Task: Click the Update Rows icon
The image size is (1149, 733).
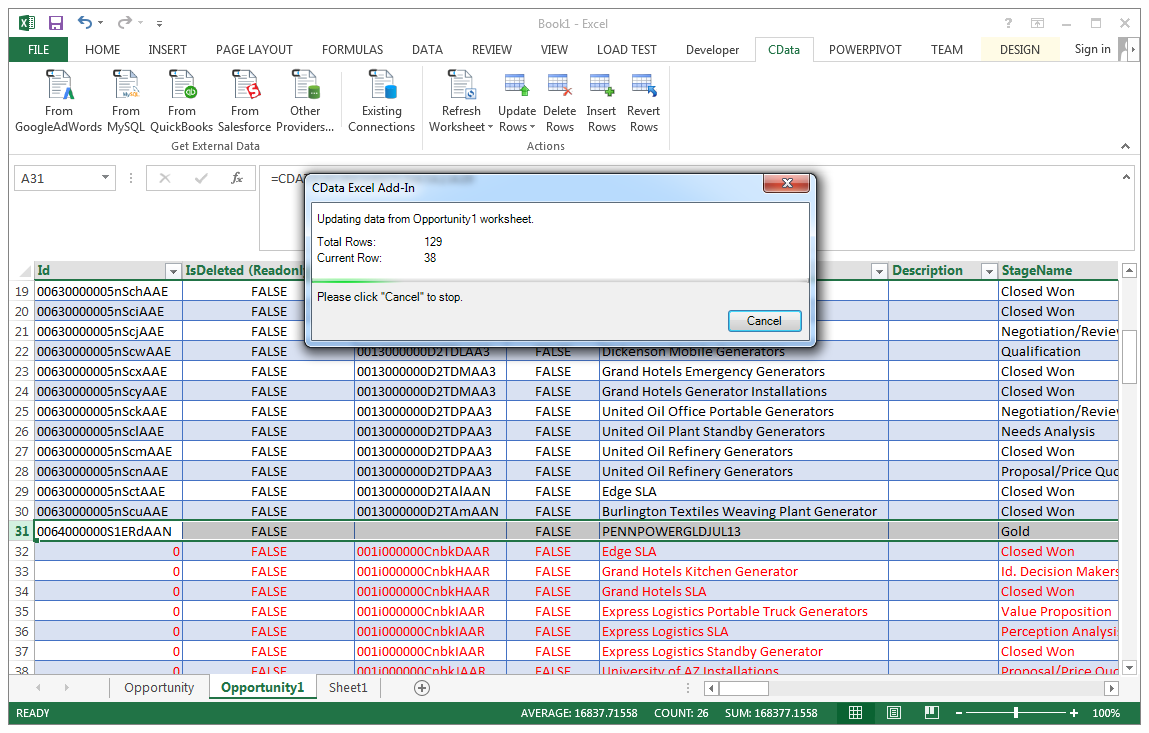Action: click(517, 85)
